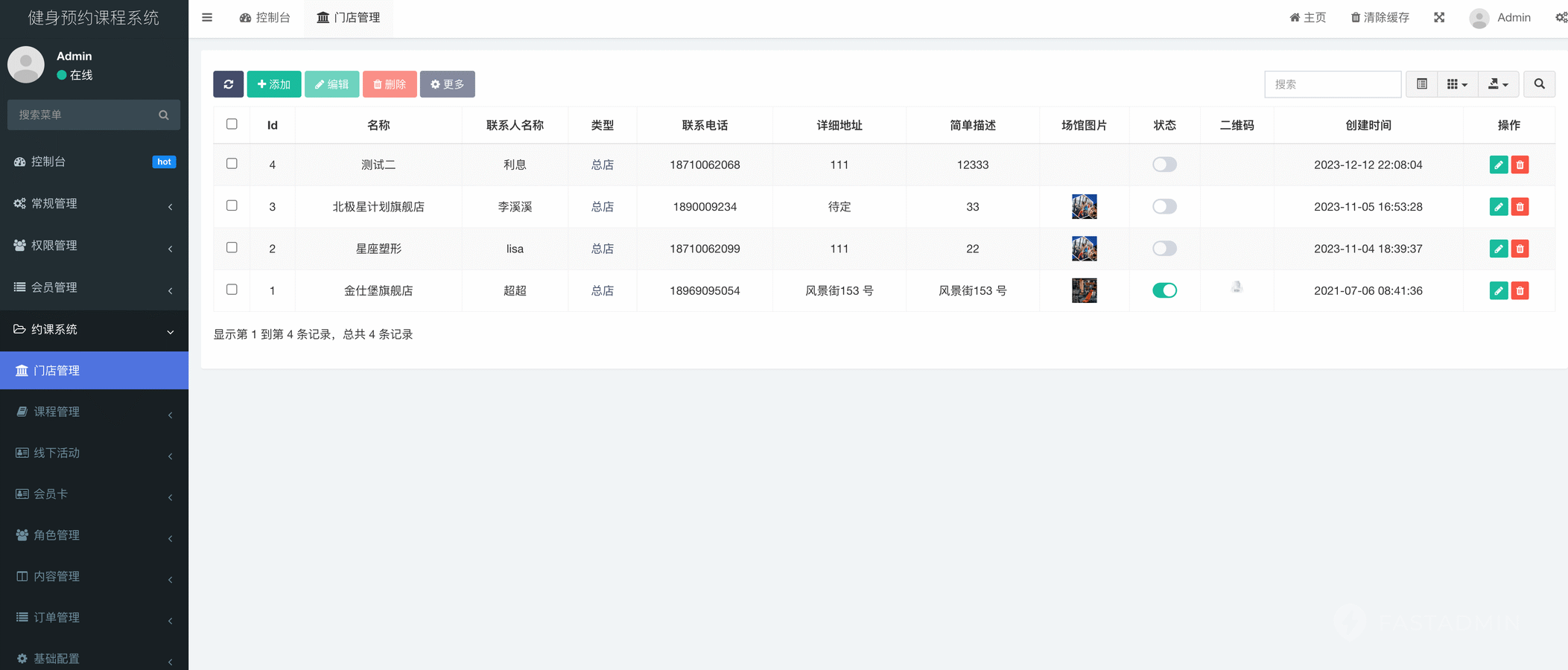Open the export data dropdown
Screen dimensions: 1568x670
[x=1497, y=84]
